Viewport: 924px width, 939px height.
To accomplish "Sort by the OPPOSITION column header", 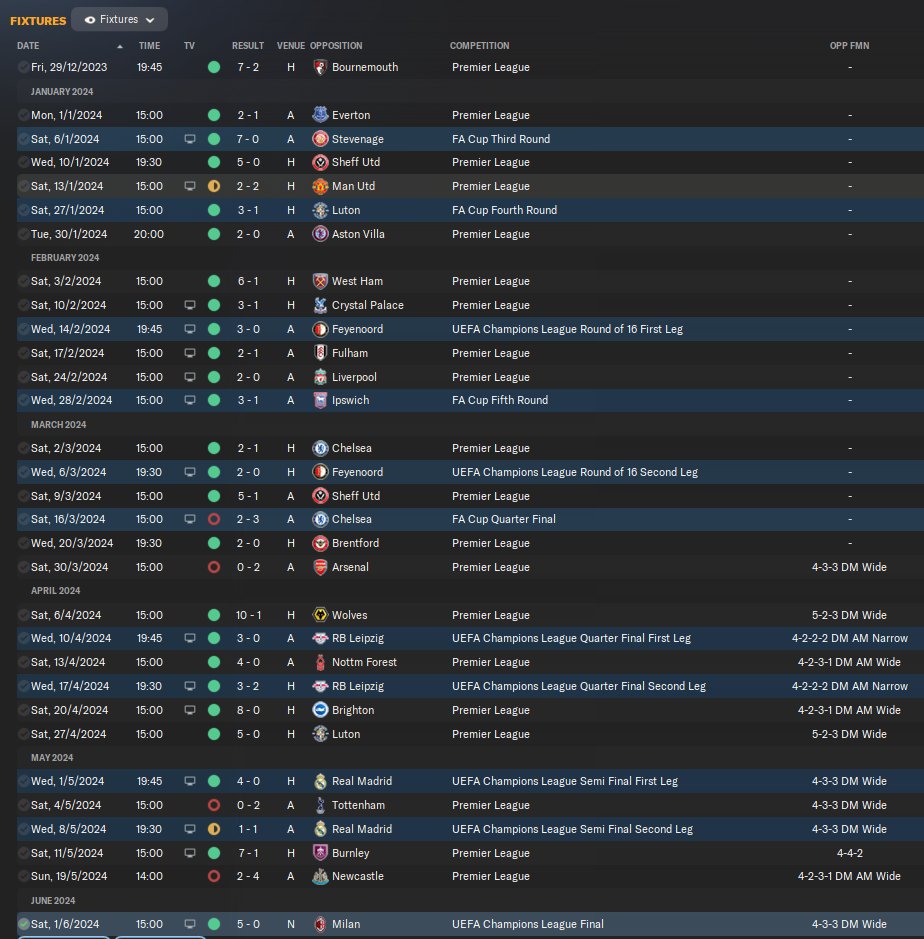I will pos(336,46).
